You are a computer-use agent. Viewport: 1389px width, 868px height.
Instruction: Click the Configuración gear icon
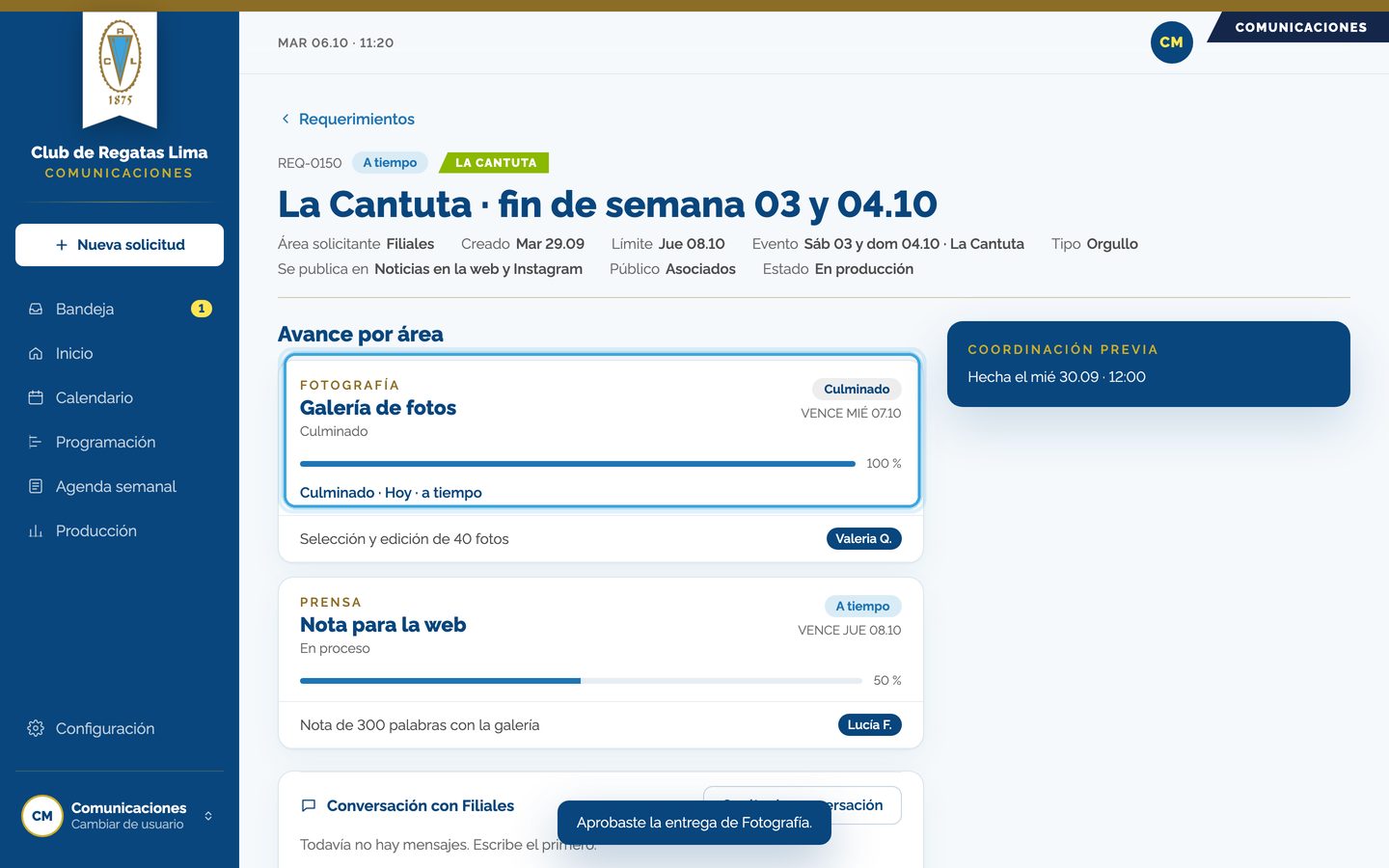[36, 728]
